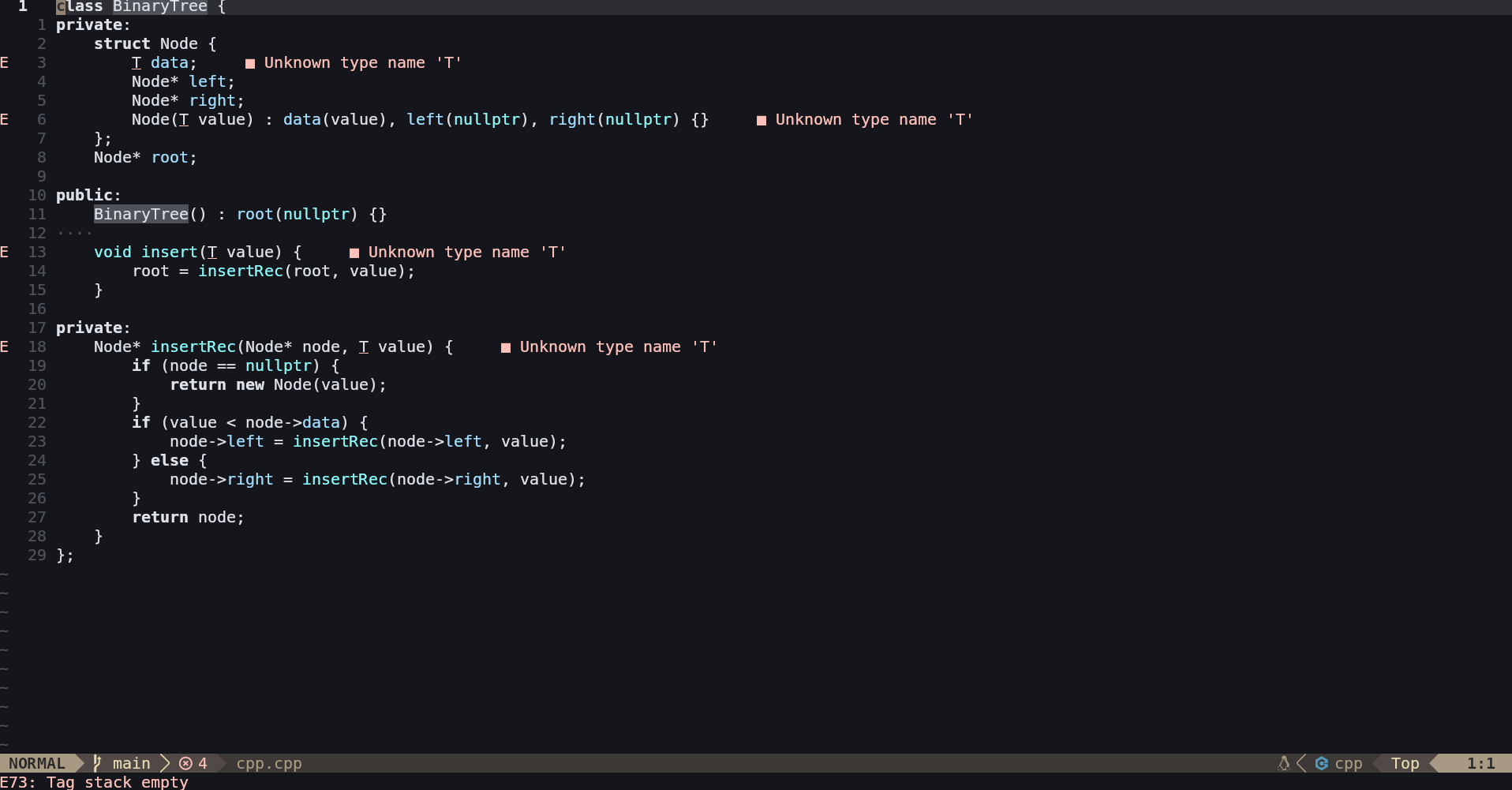The width and height of the screenshot is (1512, 790).
Task: Click the 1:1 cursor position indicator
Action: 1480,763
